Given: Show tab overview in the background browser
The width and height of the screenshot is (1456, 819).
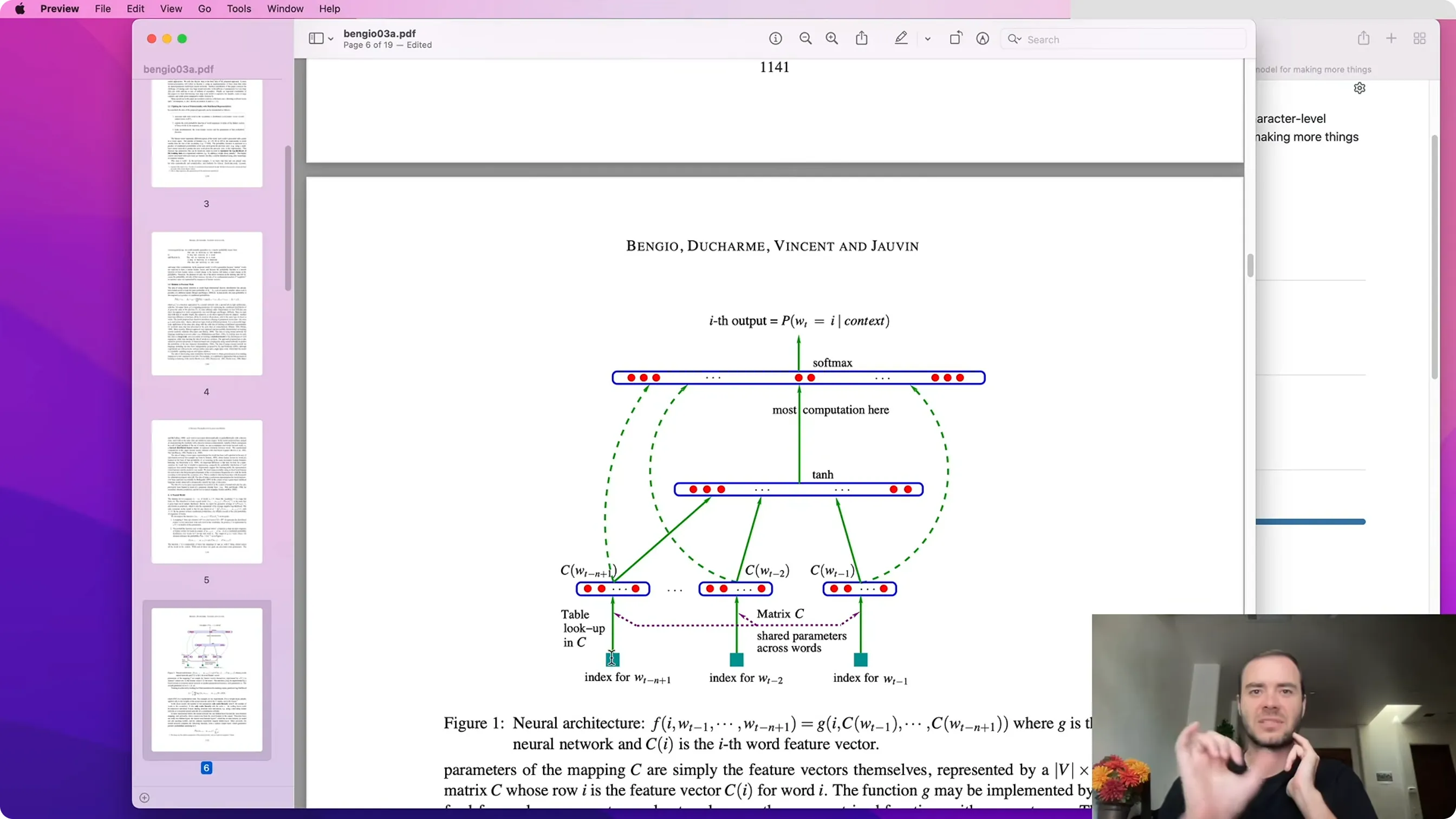Looking at the screenshot, I should 1420,38.
